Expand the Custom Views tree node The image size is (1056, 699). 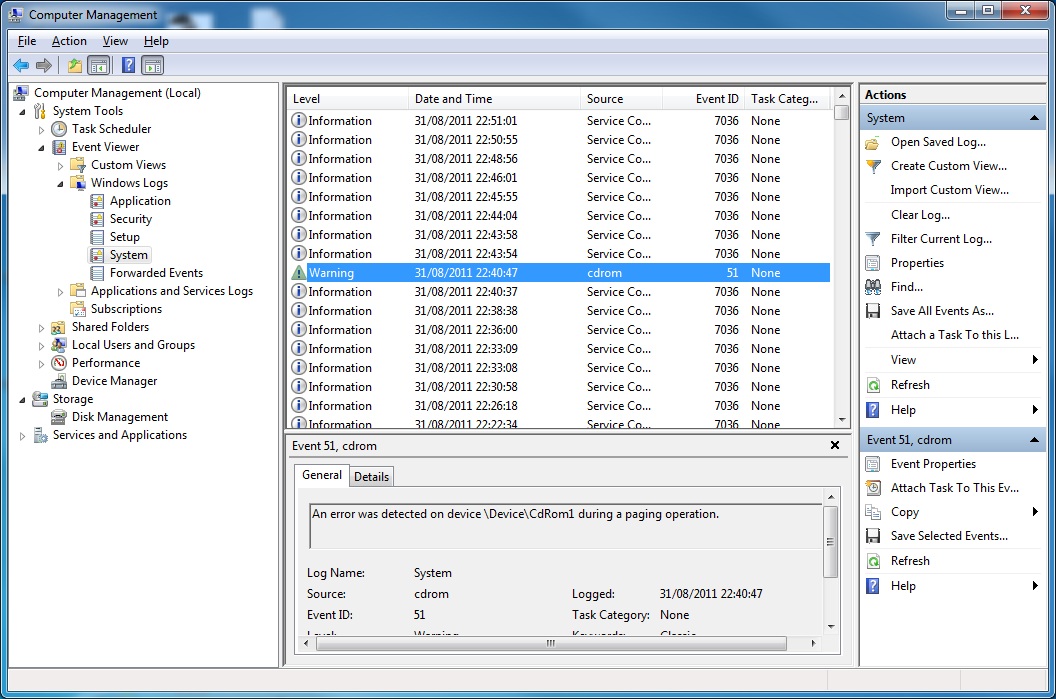click(60, 164)
